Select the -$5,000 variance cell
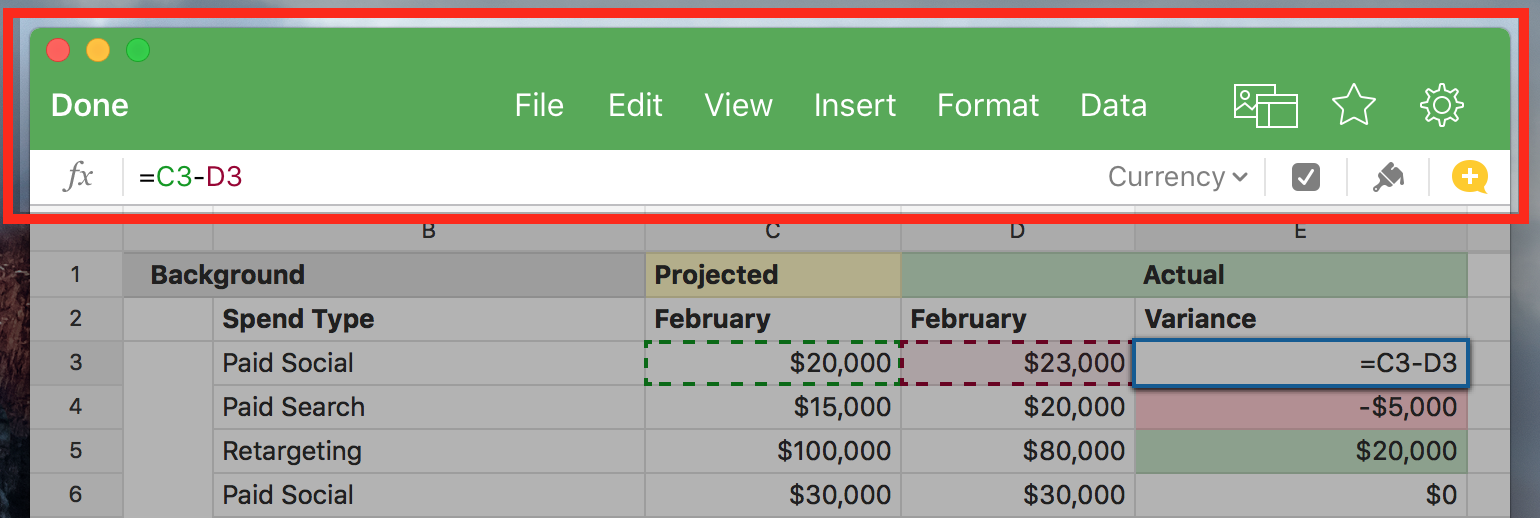The width and height of the screenshot is (1540, 518). click(1300, 407)
